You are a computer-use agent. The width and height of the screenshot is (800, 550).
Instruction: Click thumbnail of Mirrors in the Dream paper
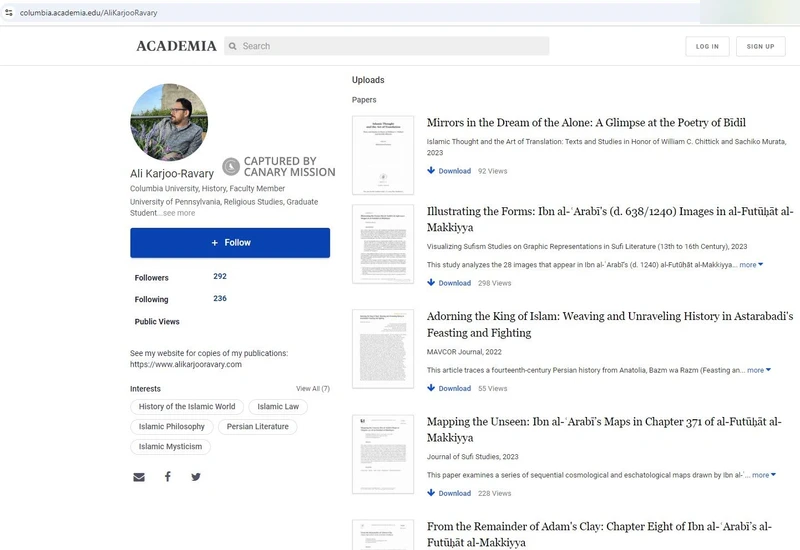pos(383,155)
